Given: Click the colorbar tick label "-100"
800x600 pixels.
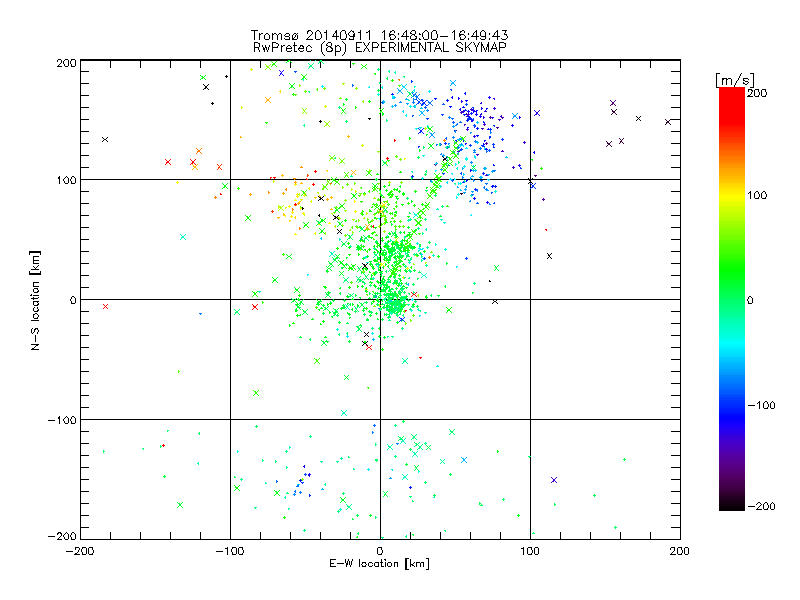Looking at the screenshot, I should click(761, 405).
